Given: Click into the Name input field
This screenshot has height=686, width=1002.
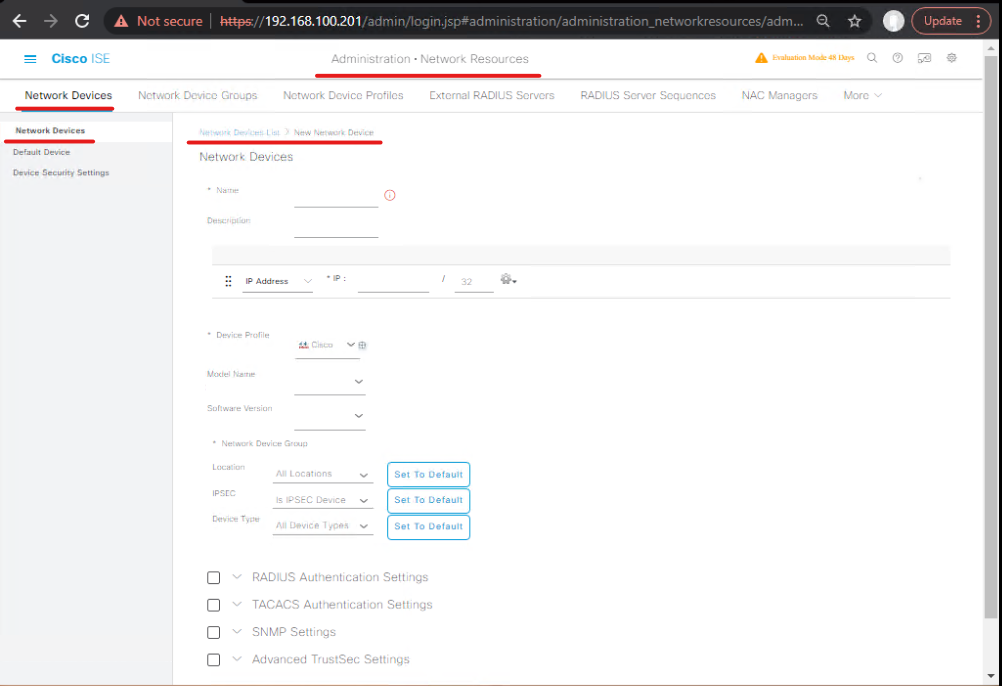Looking at the screenshot, I should tap(336, 197).
